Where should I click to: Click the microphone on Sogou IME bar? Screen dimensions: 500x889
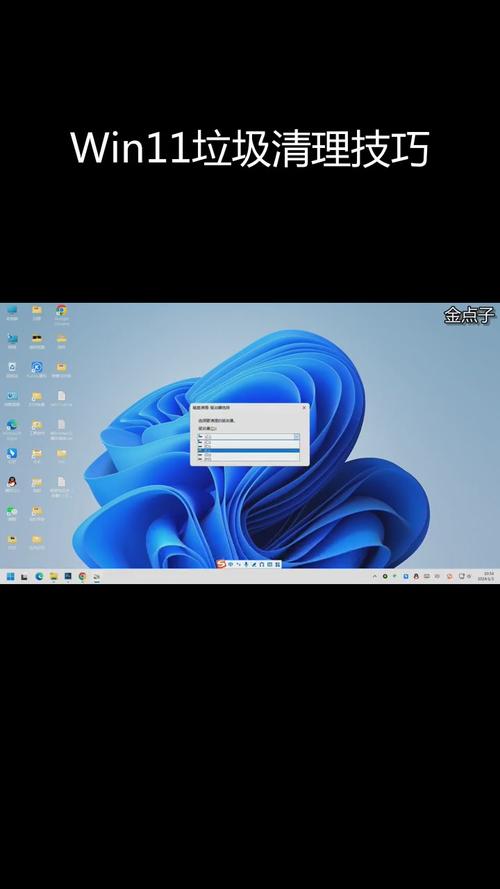tap(246, 564)
